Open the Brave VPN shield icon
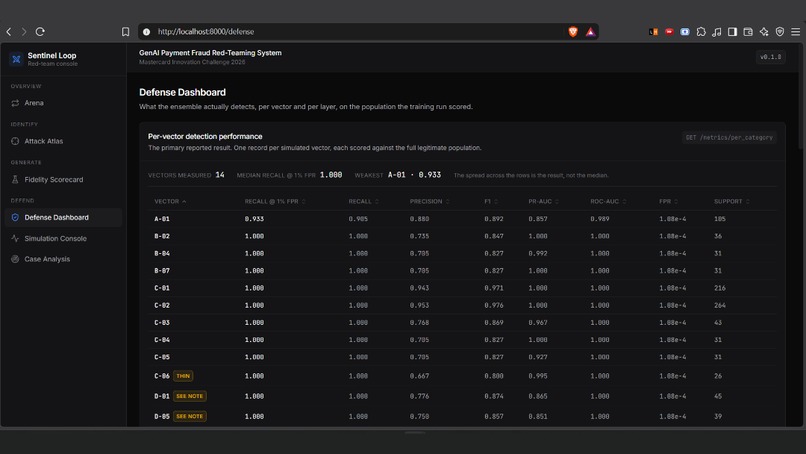This screenshot has width=806, height=454. pyautogui.click(x=780, y=32)
